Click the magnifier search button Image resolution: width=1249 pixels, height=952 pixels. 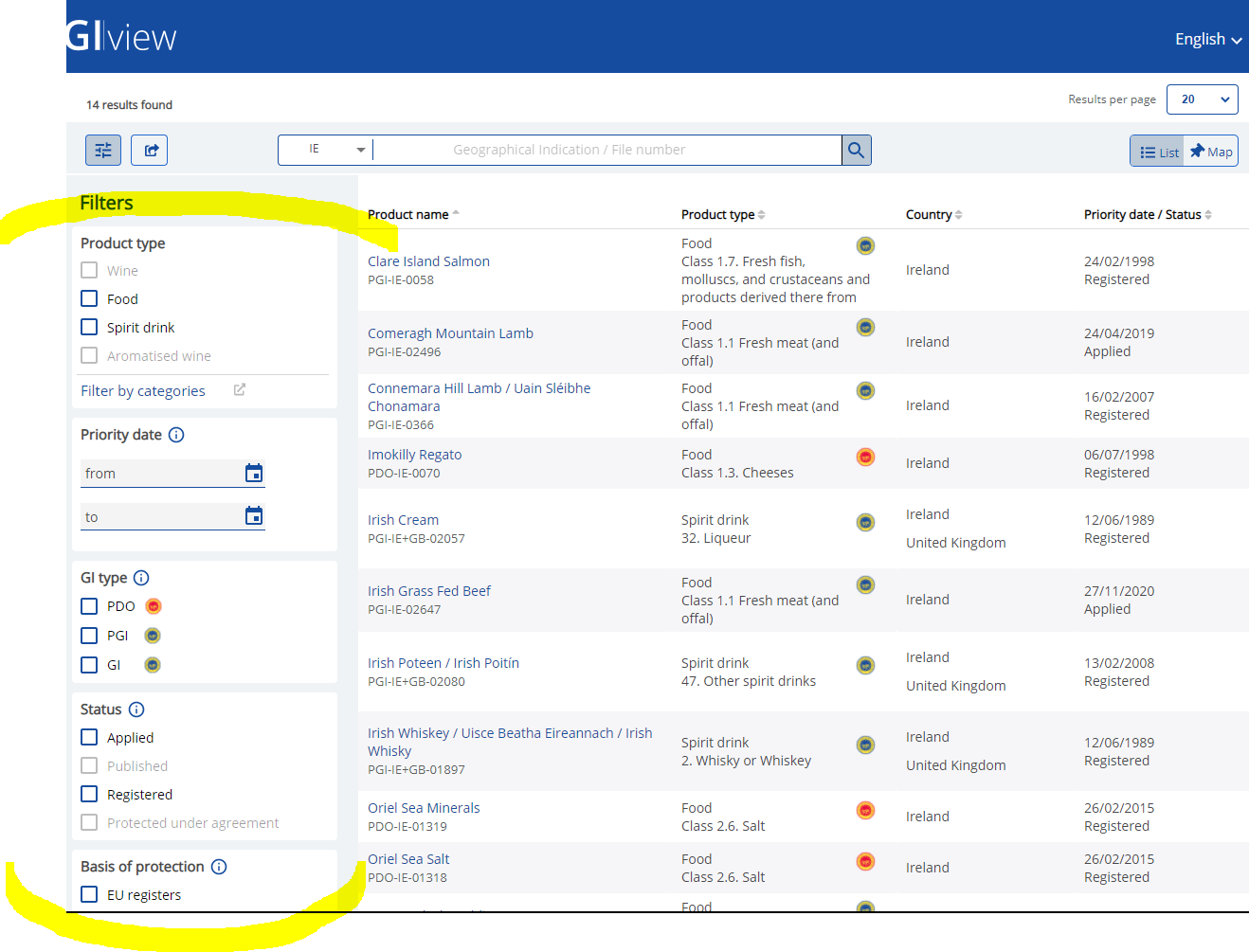pyautogui.click(x=857, y=150)
